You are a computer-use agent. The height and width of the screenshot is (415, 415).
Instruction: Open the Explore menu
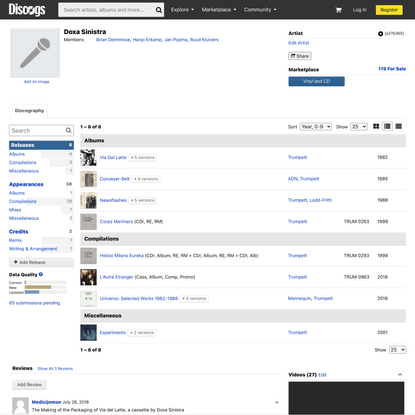(x=182, y=10)
